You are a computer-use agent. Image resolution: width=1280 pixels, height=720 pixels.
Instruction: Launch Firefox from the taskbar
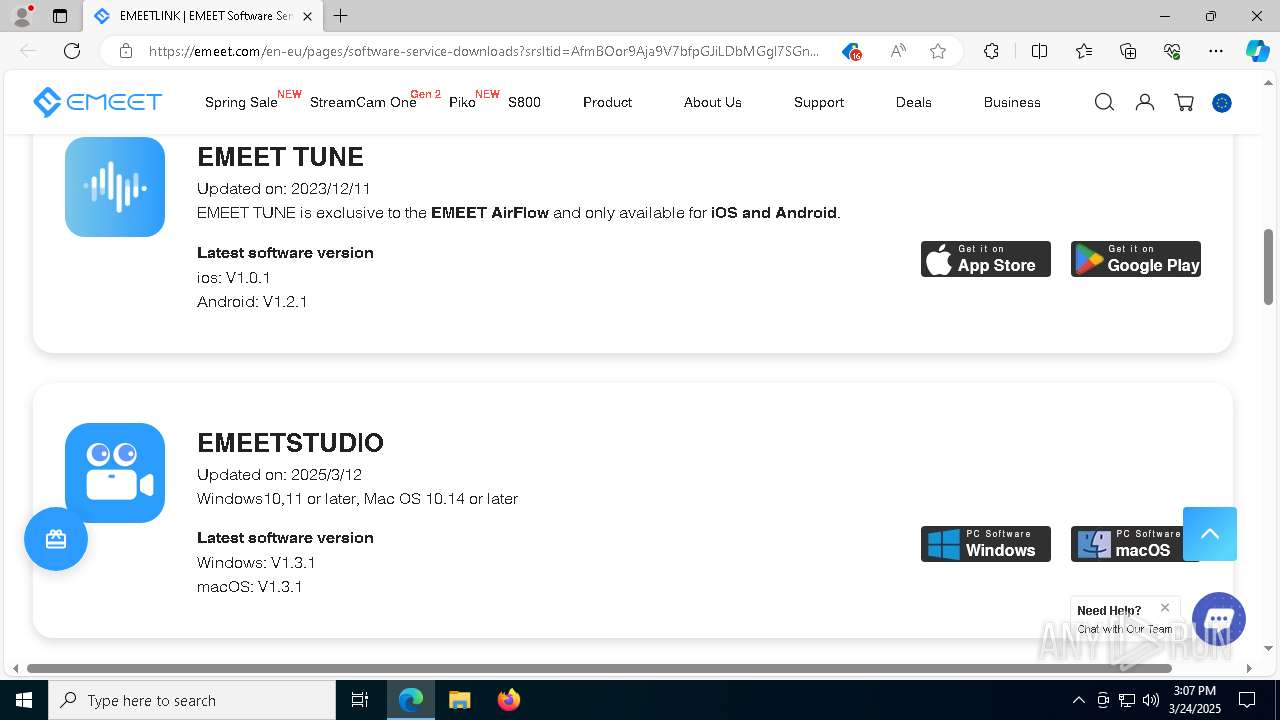[x=508, y=700]
